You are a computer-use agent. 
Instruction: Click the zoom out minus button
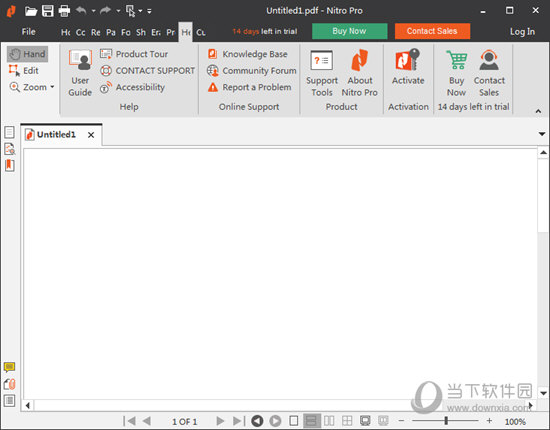click(x=402, y=420)
